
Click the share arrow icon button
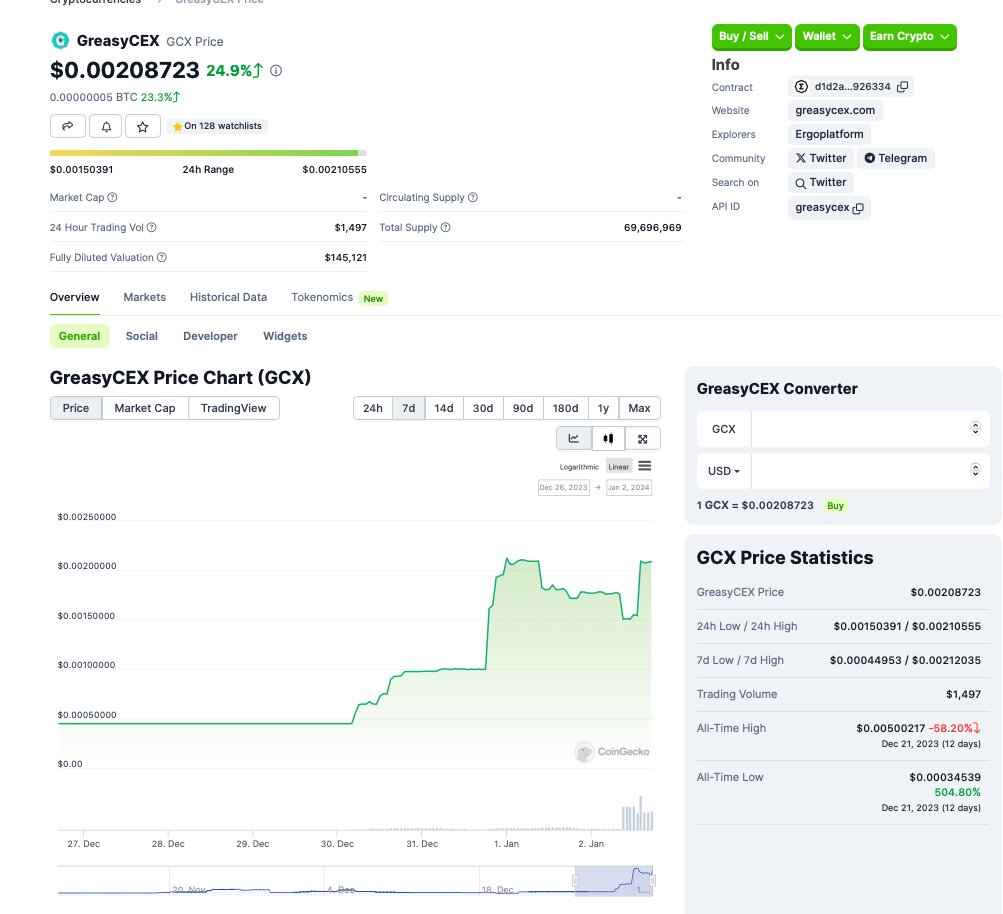(x=68, y=126)
